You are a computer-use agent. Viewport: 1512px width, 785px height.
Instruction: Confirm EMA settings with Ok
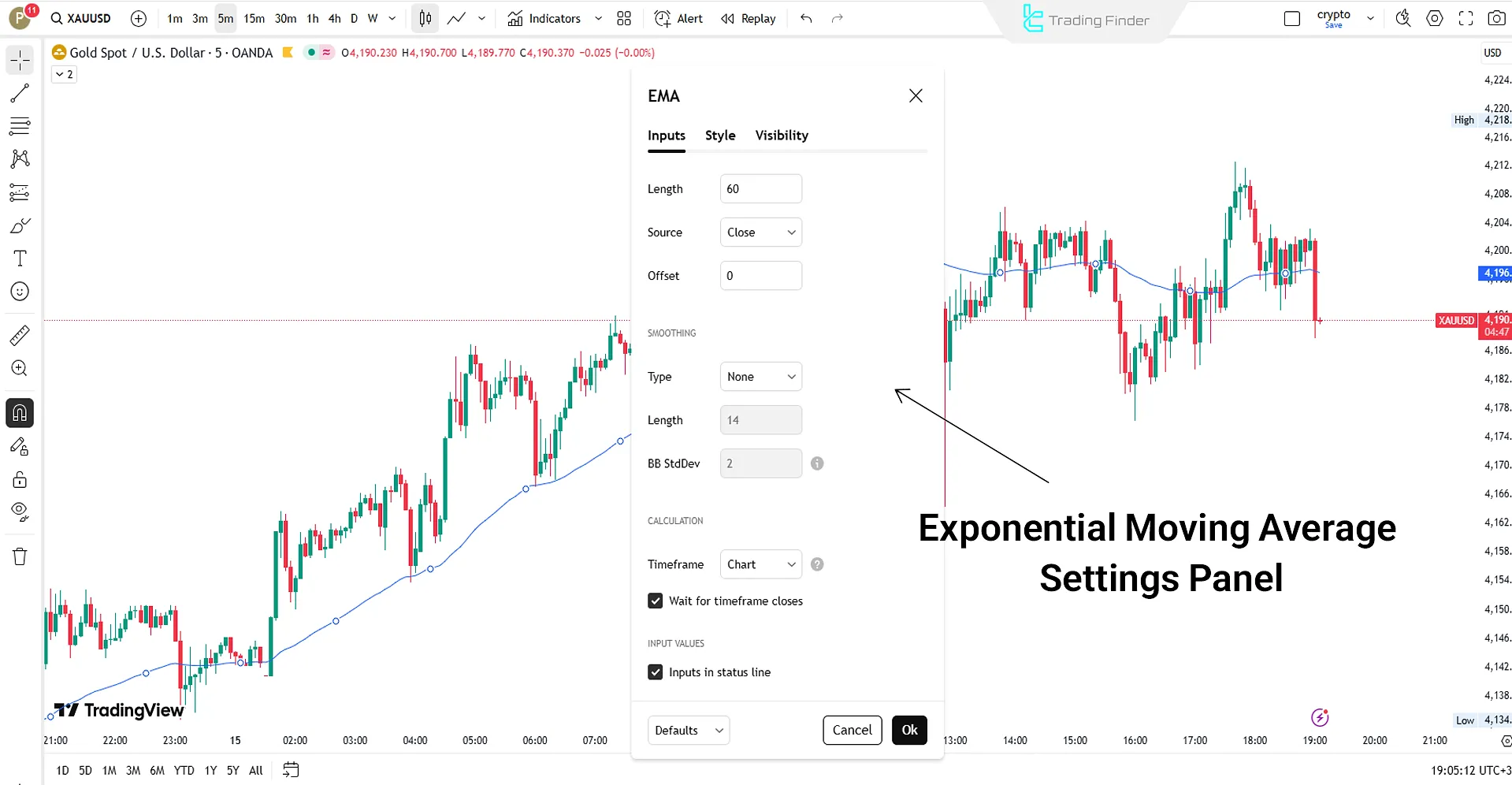[908, 730]
